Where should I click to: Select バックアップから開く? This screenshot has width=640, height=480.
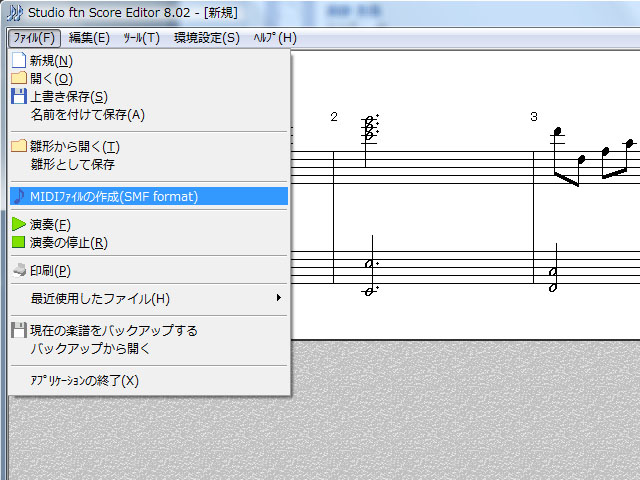149,348
